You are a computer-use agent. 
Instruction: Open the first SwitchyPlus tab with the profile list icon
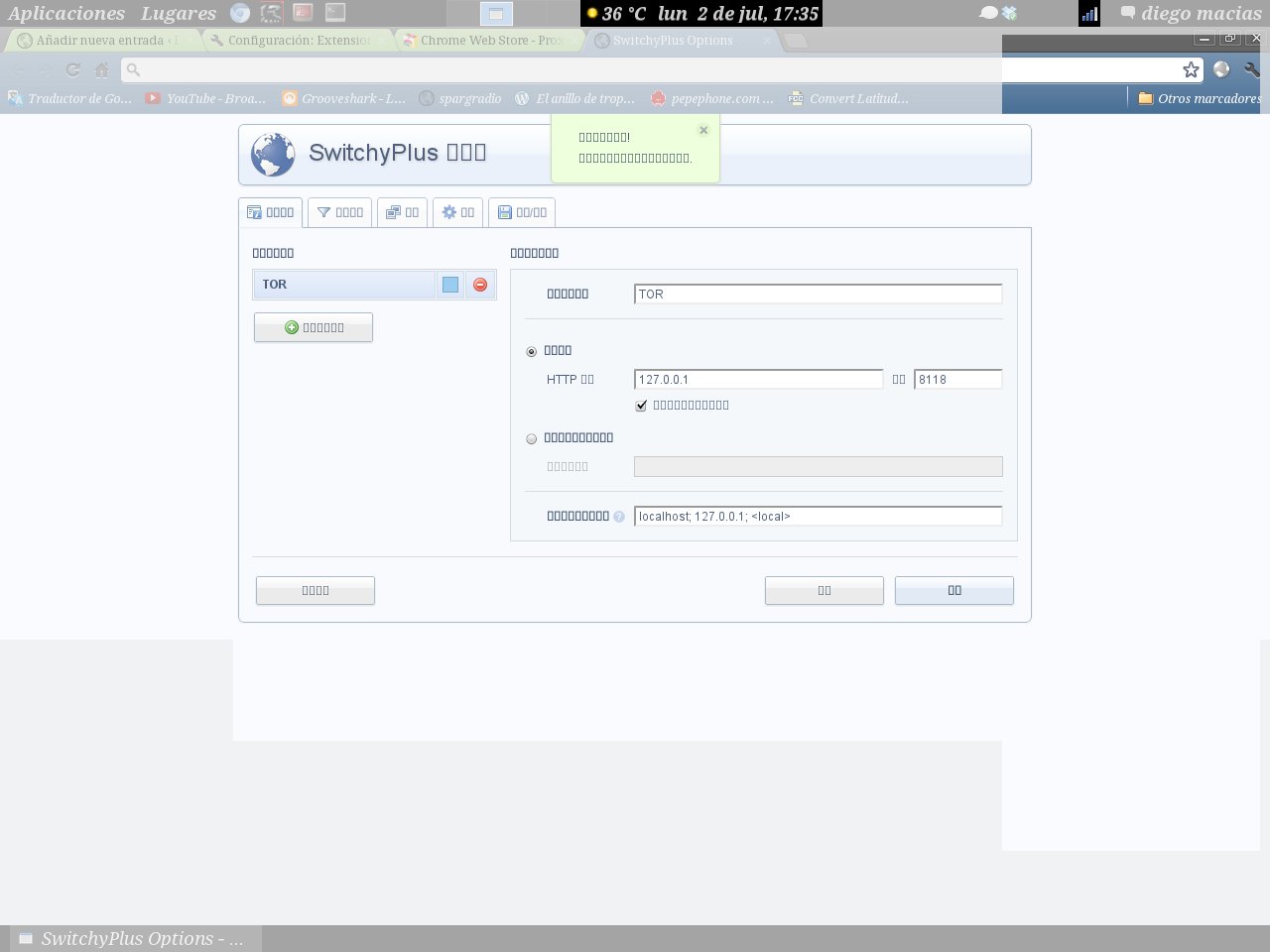coord(270,212)
